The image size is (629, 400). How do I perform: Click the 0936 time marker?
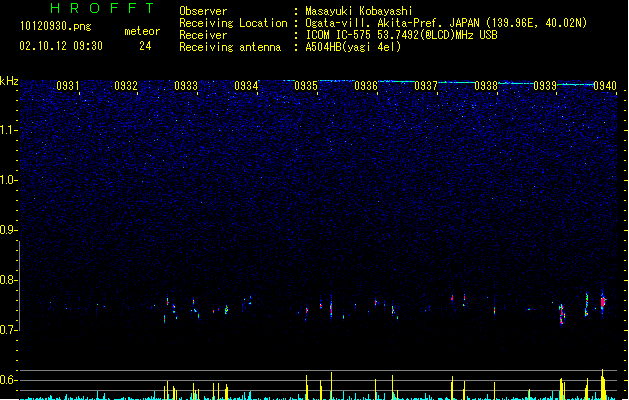(x=366, y=86)
